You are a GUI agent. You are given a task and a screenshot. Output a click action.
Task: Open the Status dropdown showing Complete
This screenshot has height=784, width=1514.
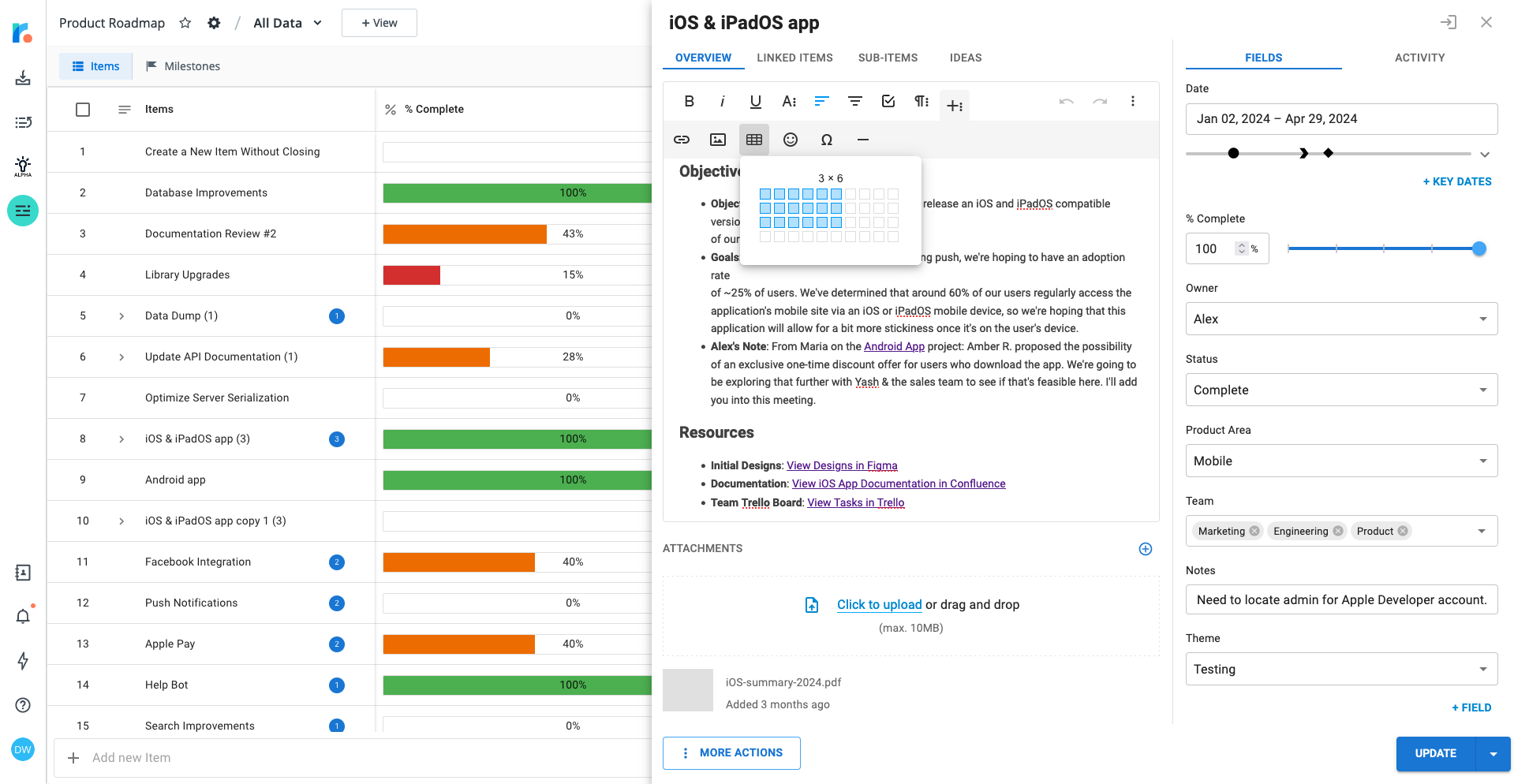[x=1340, y=390]
